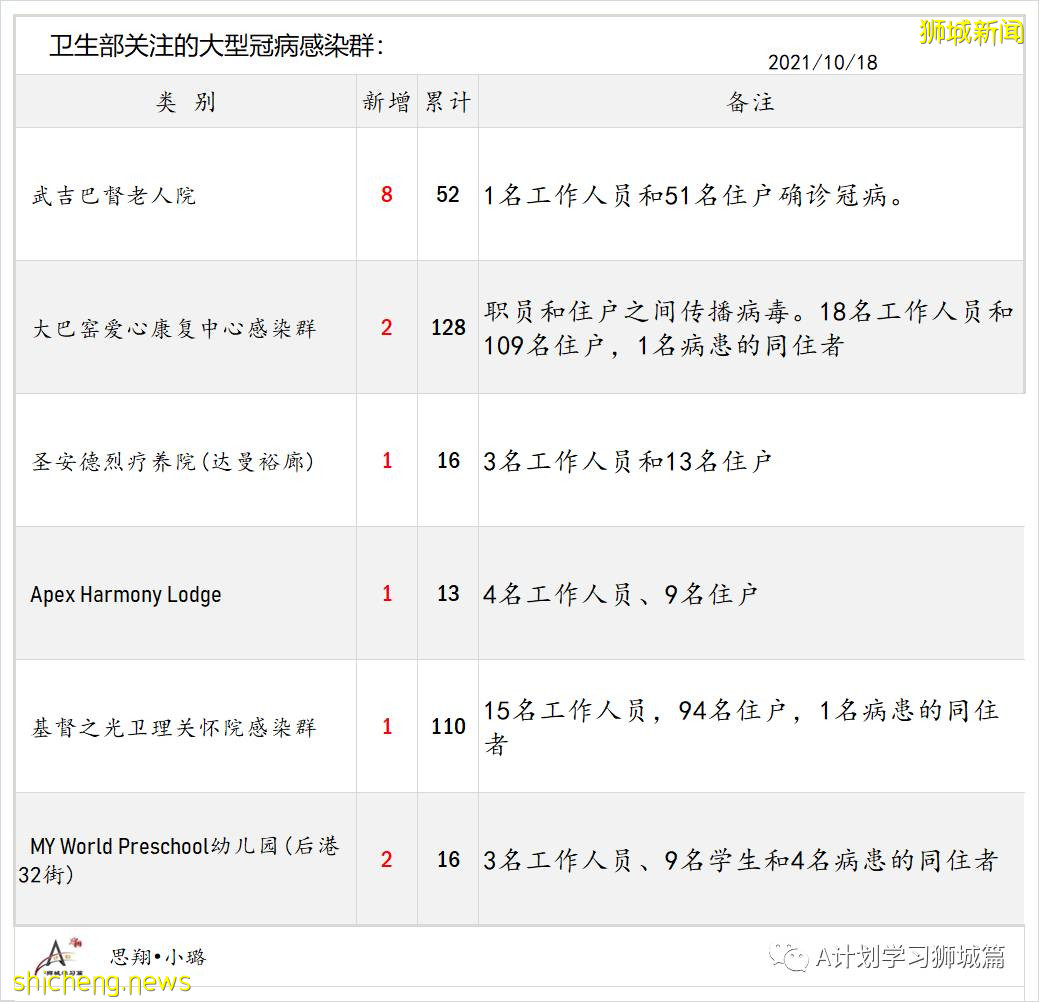The width and height of the screenshot is (1039, 1002).
Task: Click the 新增 column header
Action: tap(383, 101)
